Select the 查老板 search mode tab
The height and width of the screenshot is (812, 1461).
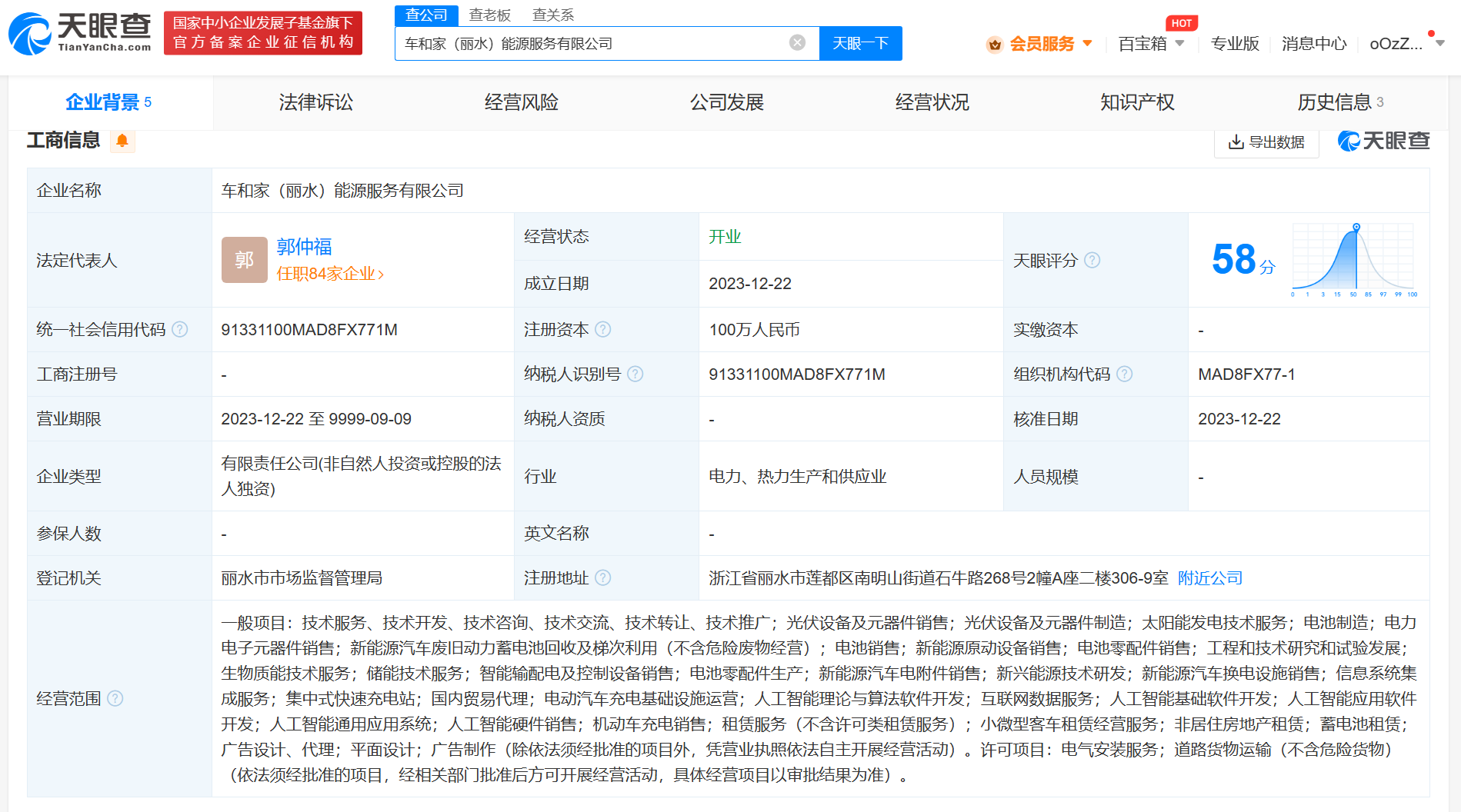[x=489, y=15]
